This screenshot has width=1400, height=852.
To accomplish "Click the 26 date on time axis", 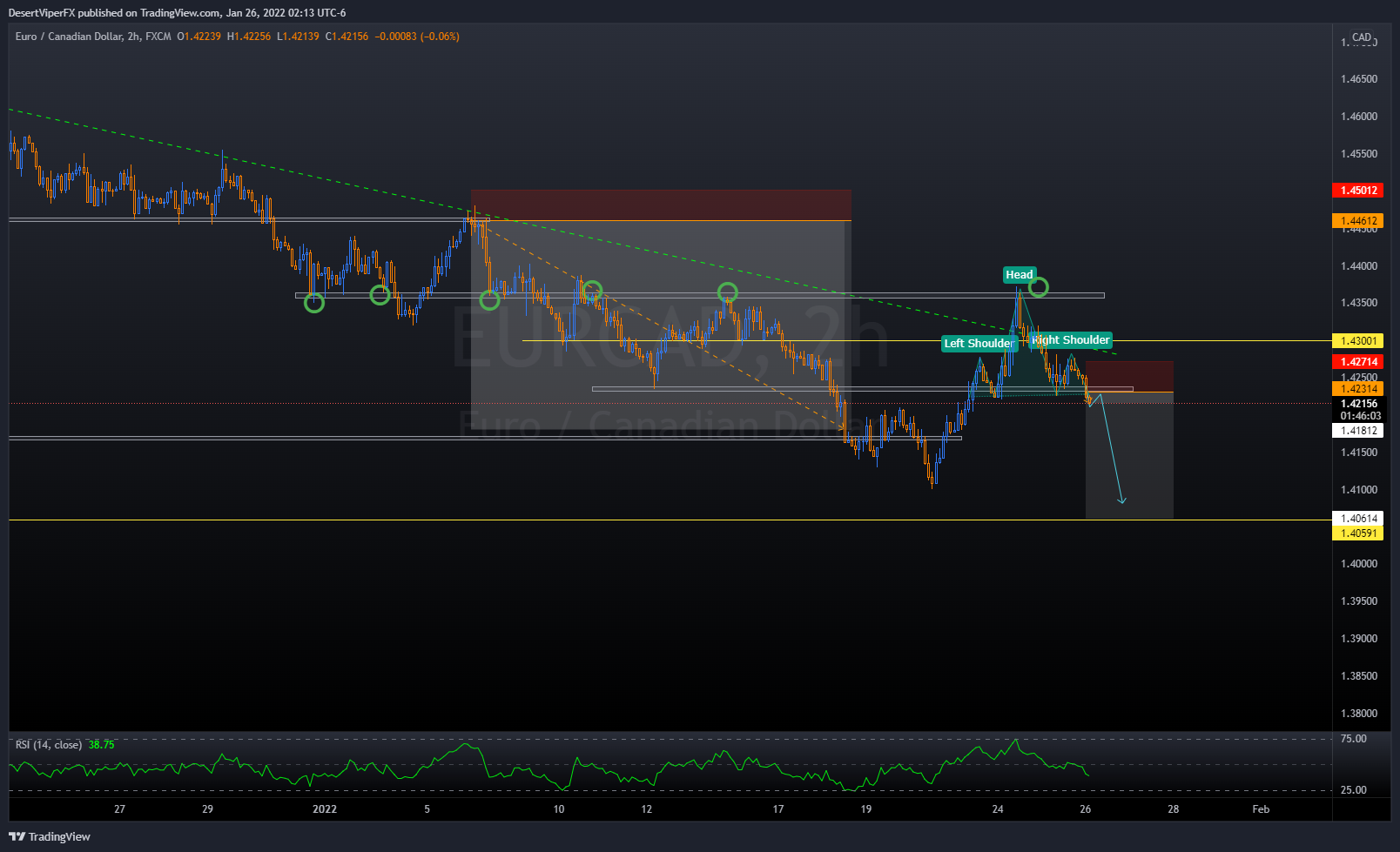I will (x=1086, y=809).
